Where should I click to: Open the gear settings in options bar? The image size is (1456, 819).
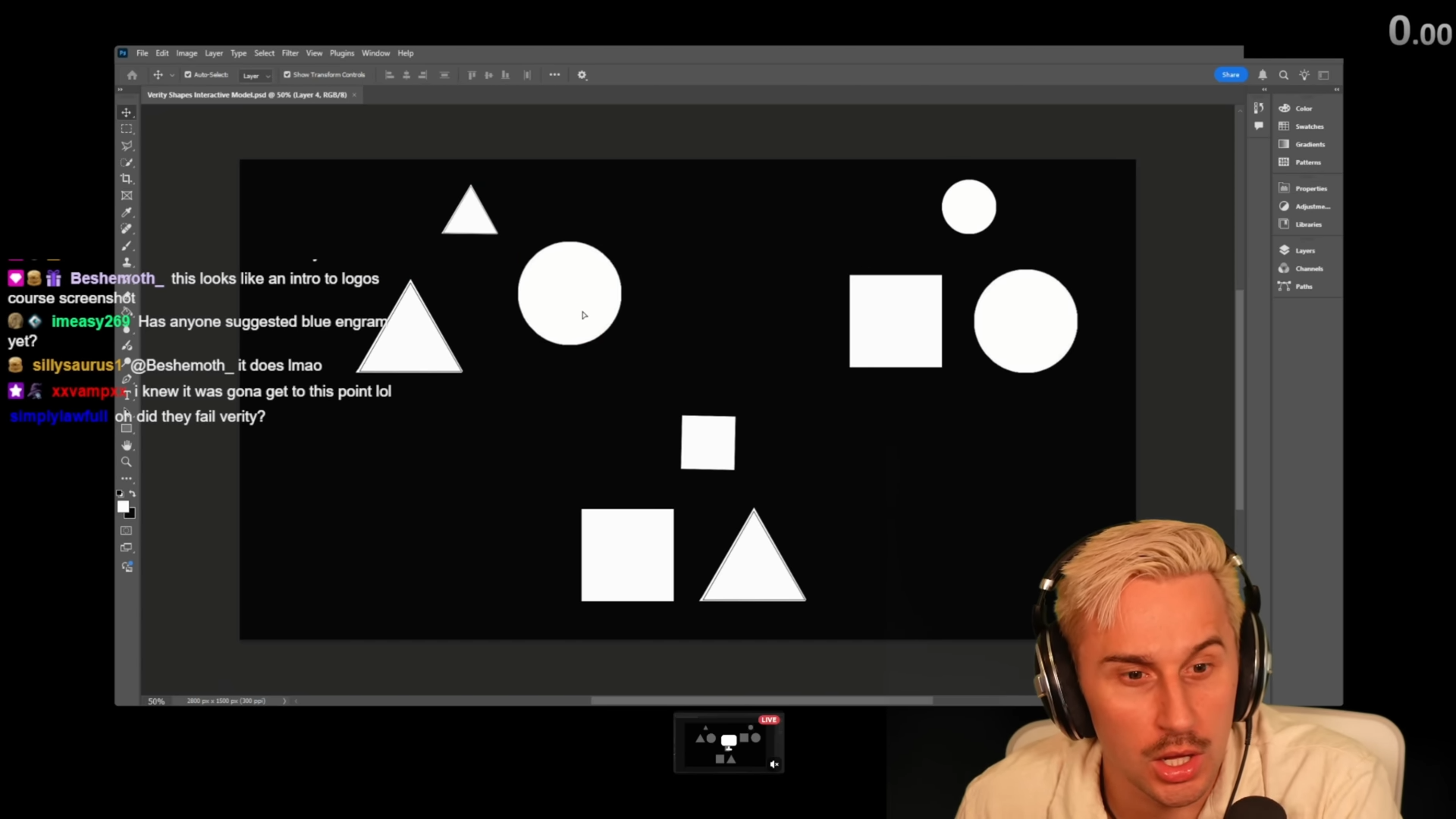point(582,75)
